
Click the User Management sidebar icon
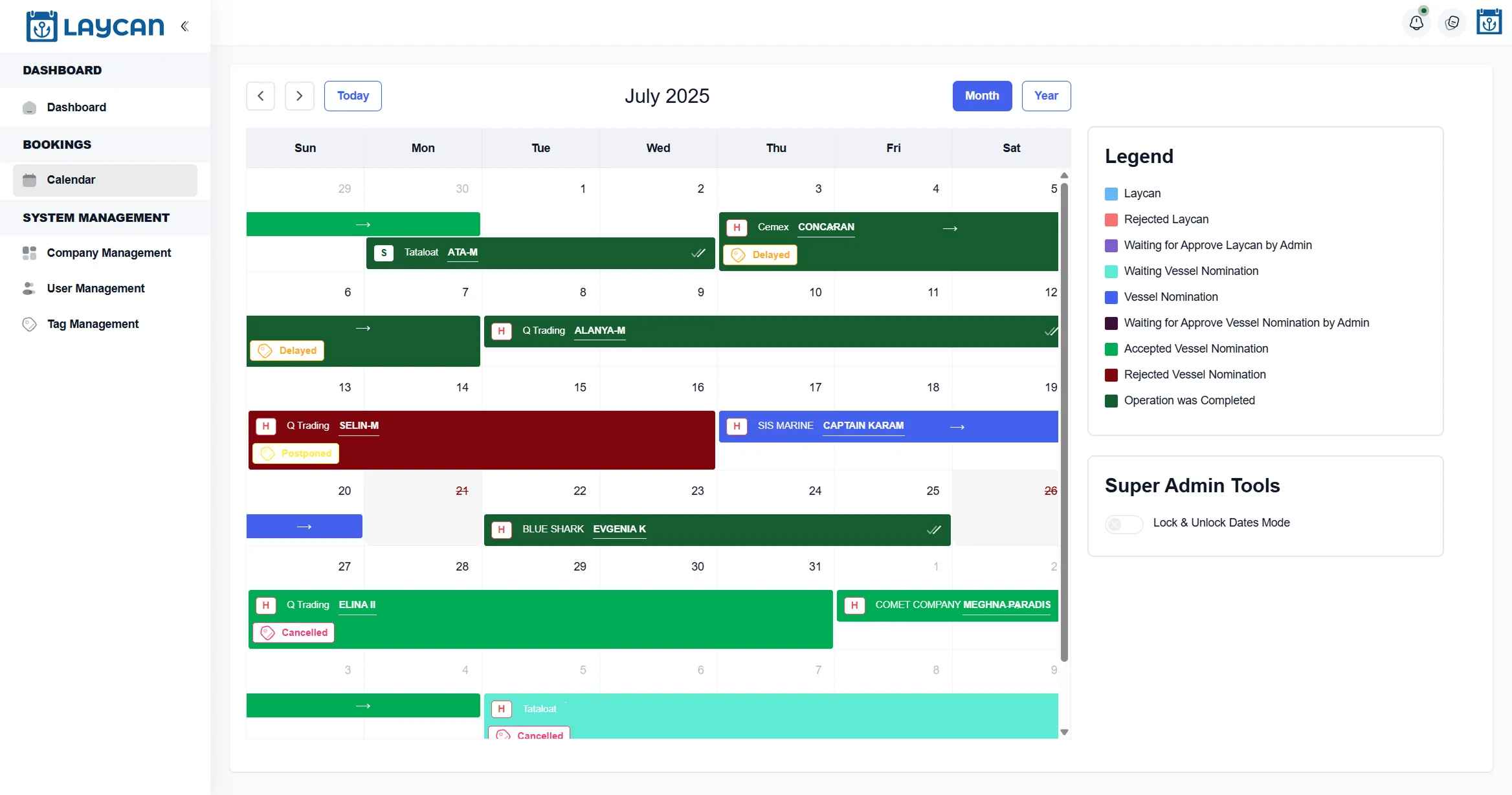[x=29, y=289]
